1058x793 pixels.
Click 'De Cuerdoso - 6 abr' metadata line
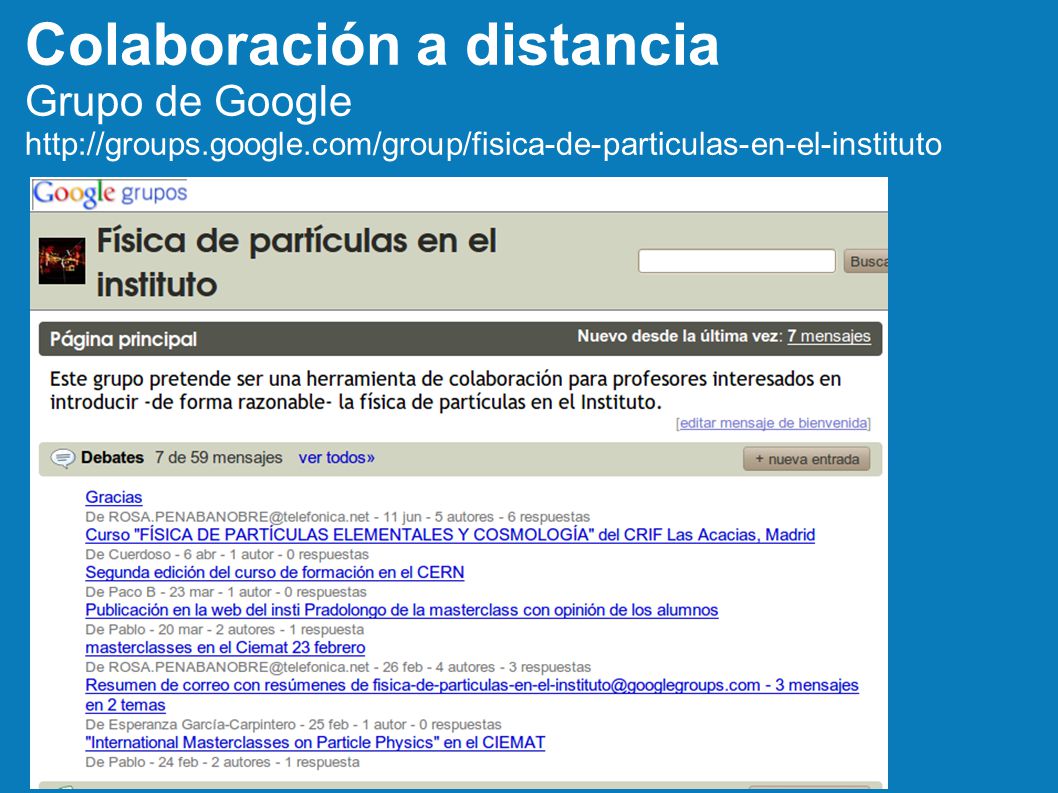227,555
